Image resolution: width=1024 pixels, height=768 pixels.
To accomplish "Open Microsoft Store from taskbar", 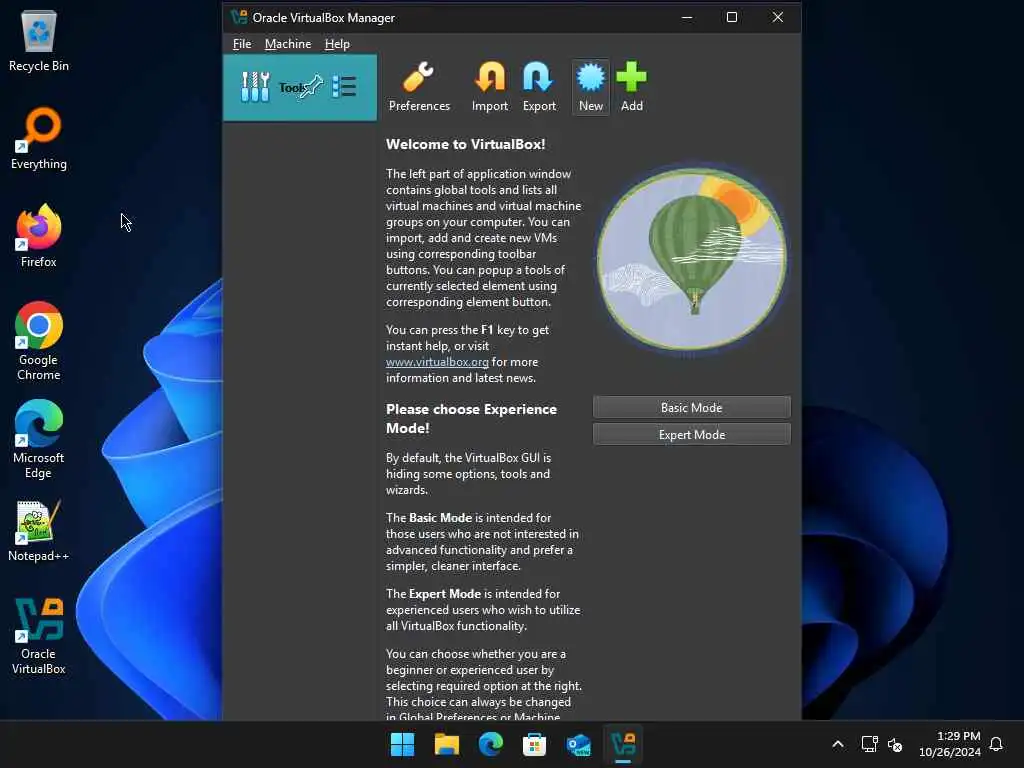I will 534,744.
